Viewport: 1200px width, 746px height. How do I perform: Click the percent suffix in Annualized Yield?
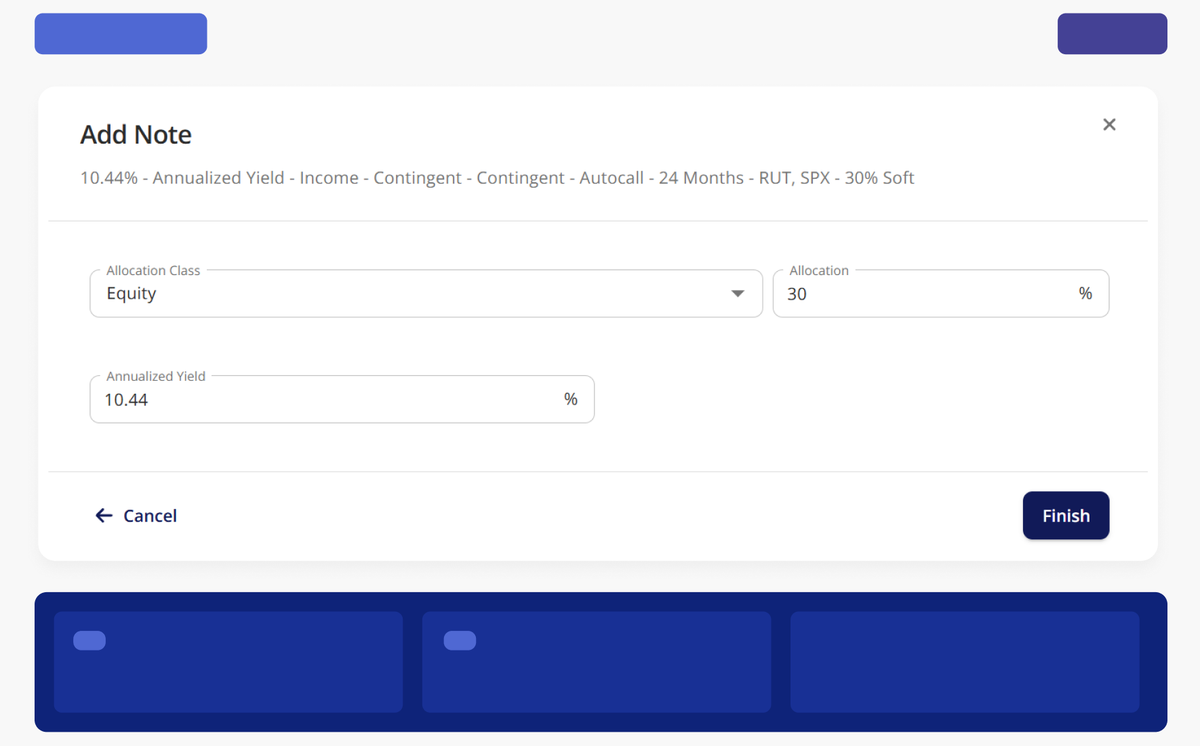tap(571, 400)
